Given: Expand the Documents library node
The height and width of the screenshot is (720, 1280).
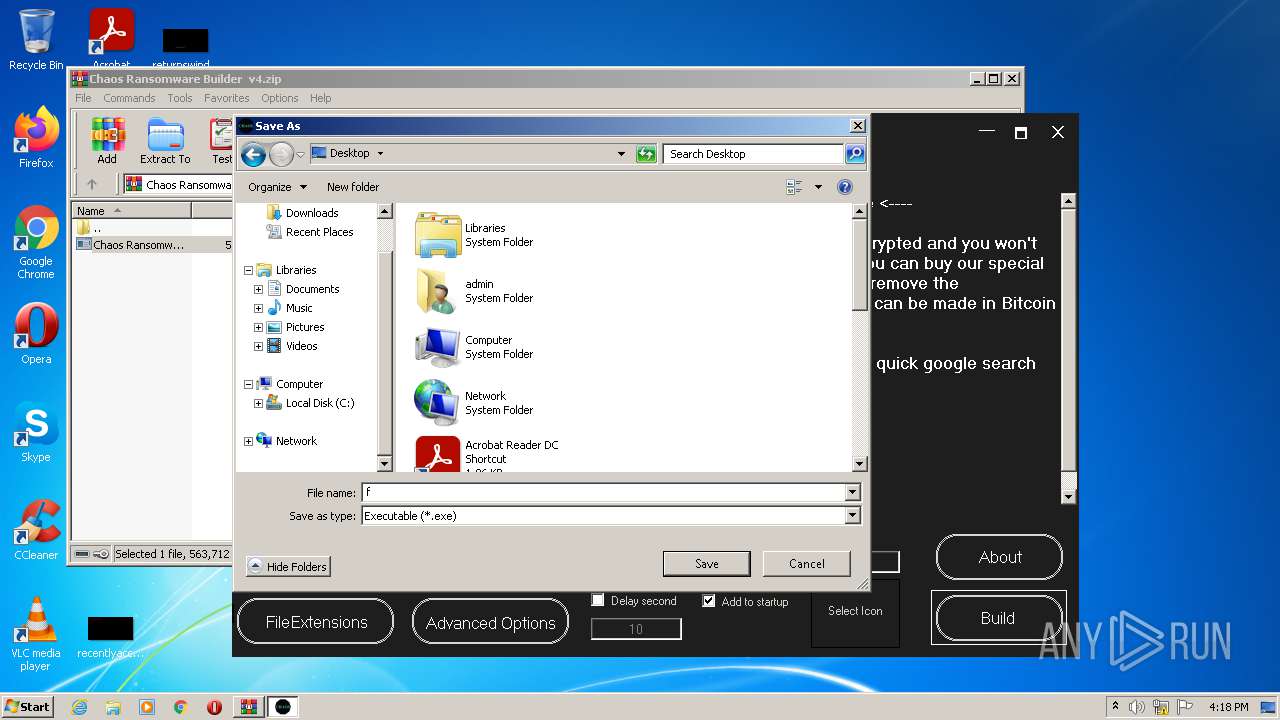Looking at the screenshot, I should click(258, 289).
